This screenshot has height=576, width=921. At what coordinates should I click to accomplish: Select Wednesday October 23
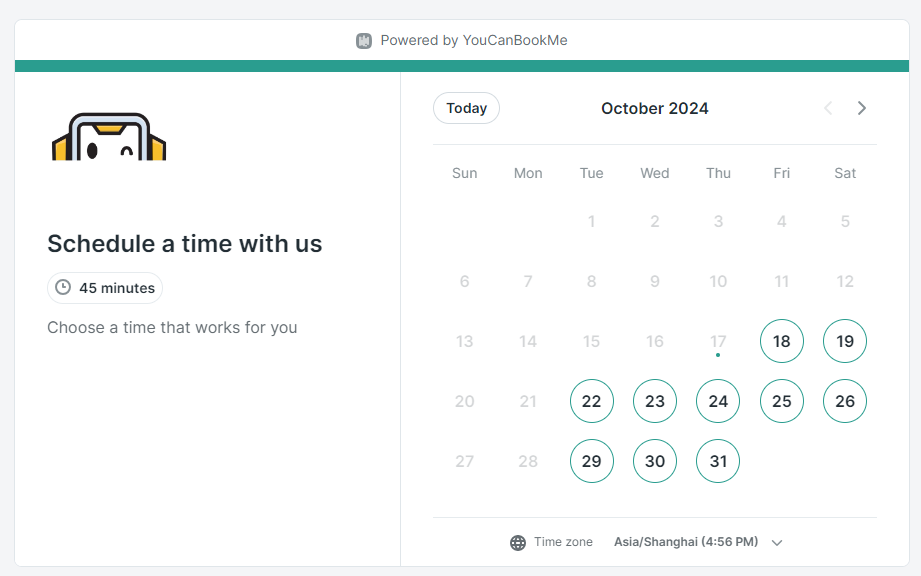[x=655, y=401]
